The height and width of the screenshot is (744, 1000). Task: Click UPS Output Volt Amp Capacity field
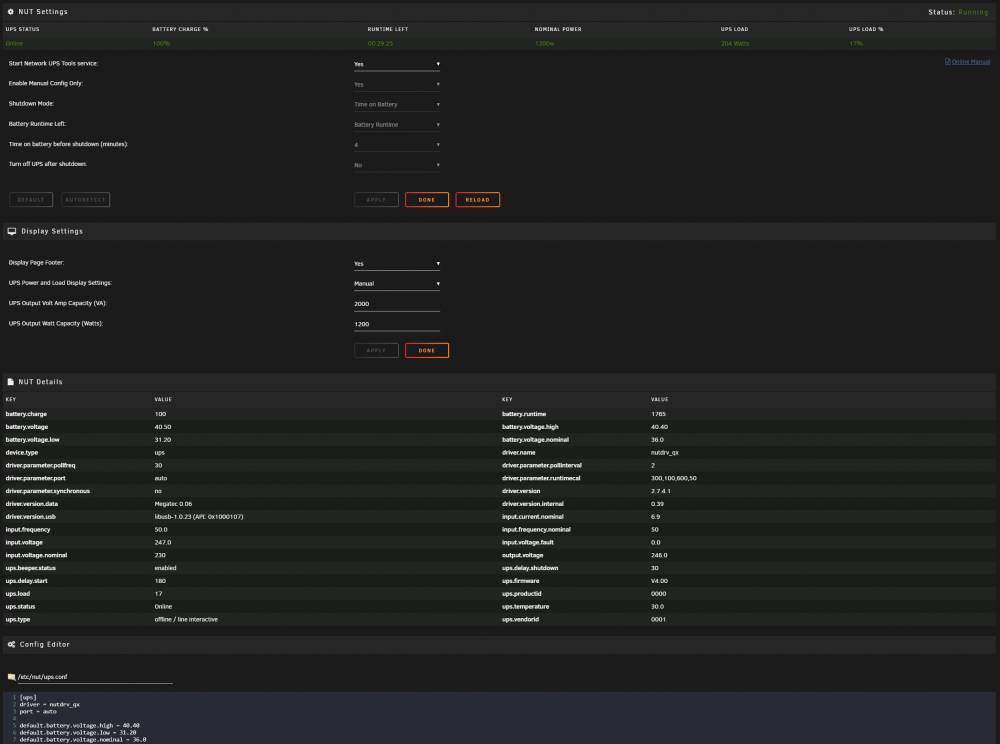coord(397,304)
